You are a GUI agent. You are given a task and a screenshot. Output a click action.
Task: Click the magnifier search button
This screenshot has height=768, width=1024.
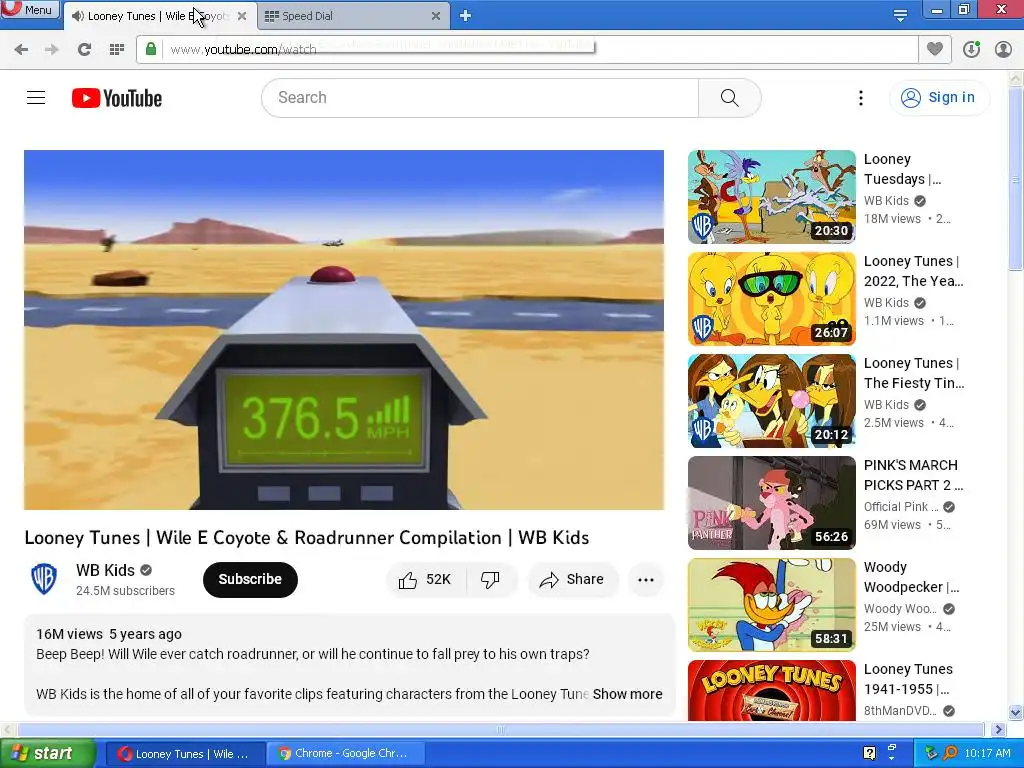click(x=729, y=98)
